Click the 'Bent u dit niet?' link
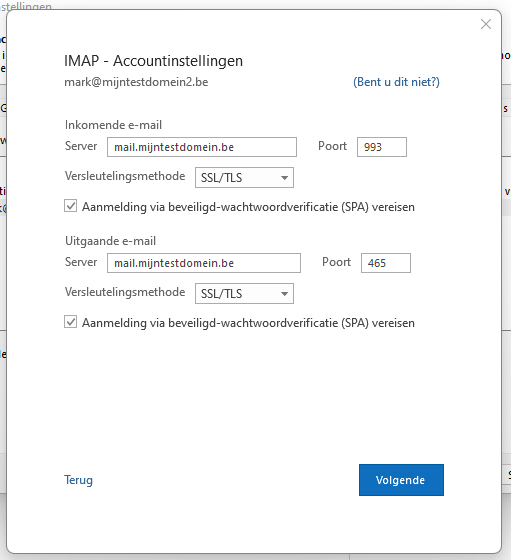 tap(396, 82)
